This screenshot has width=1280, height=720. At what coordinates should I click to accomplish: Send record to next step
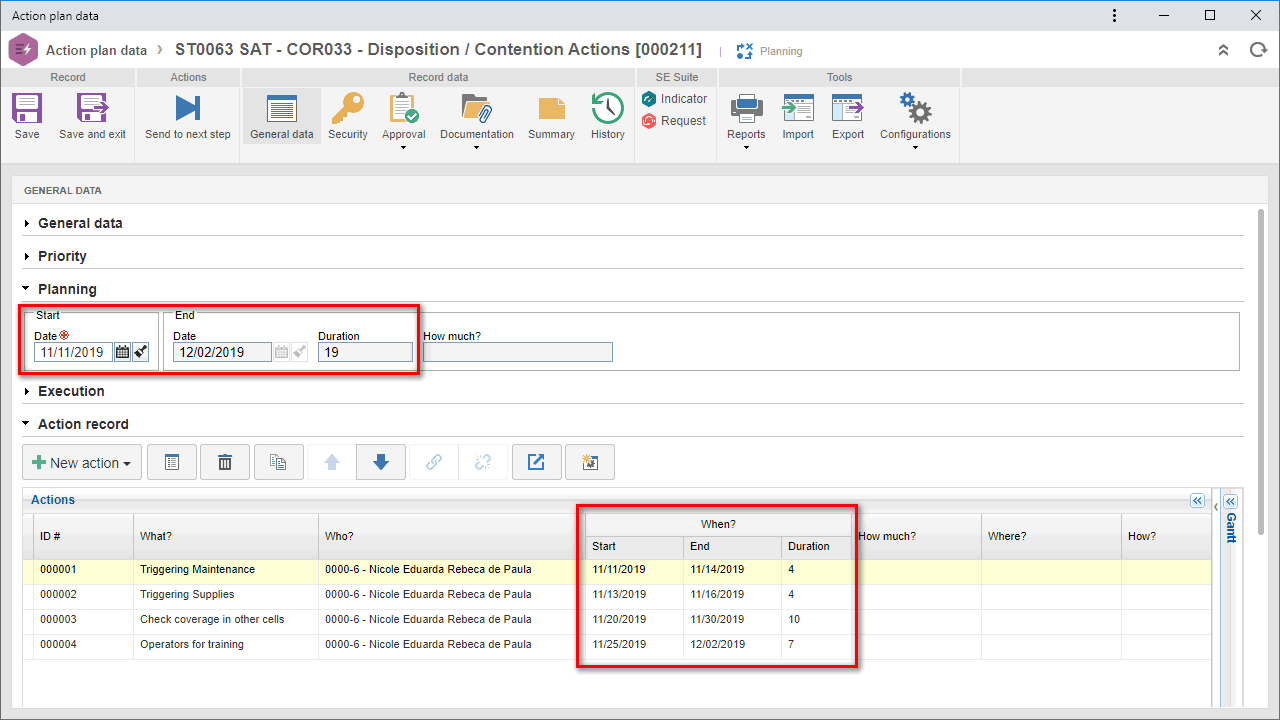click(x=188, y=116)
